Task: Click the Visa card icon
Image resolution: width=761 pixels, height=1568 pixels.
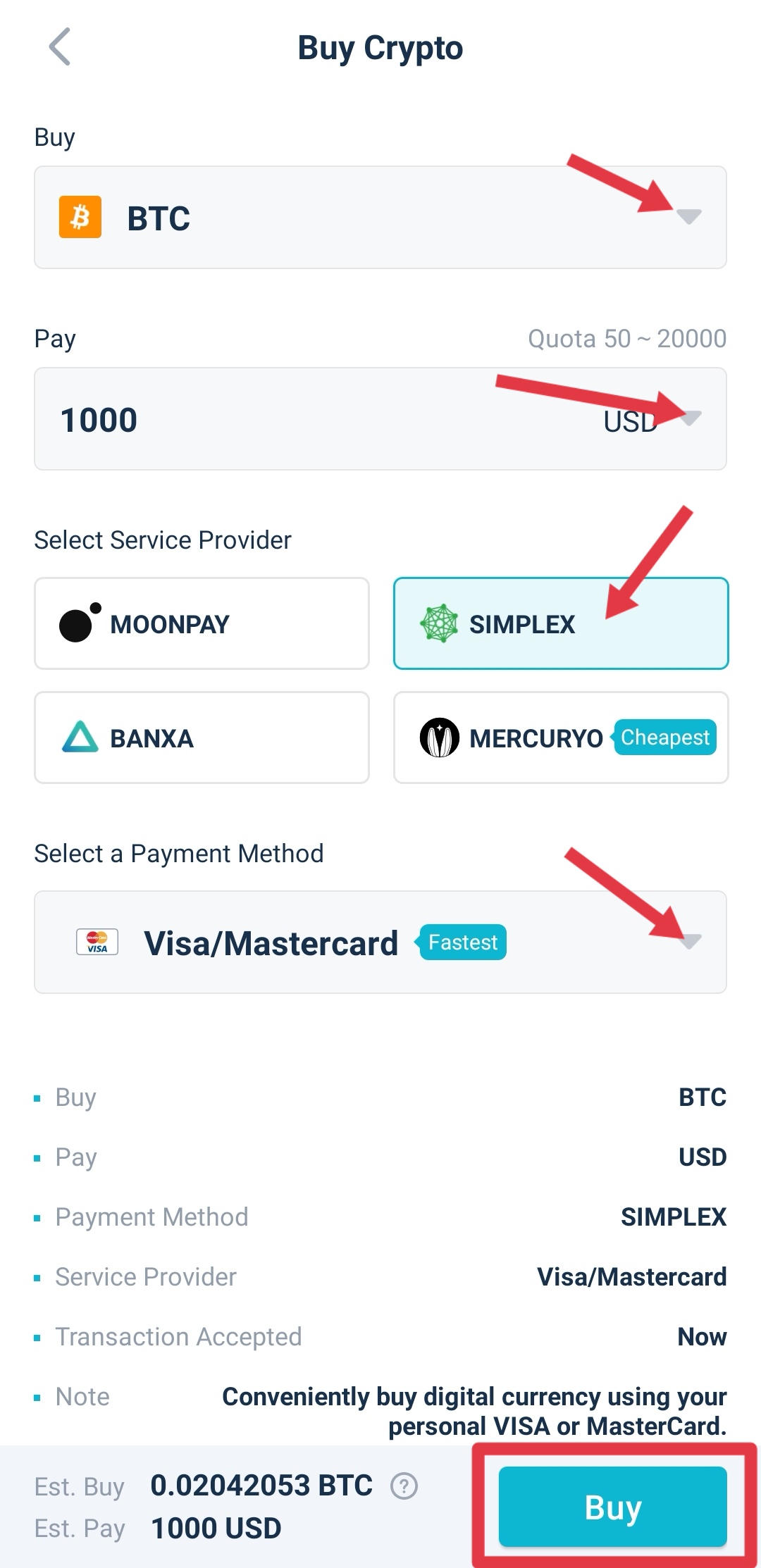Action: coord(97,942)
